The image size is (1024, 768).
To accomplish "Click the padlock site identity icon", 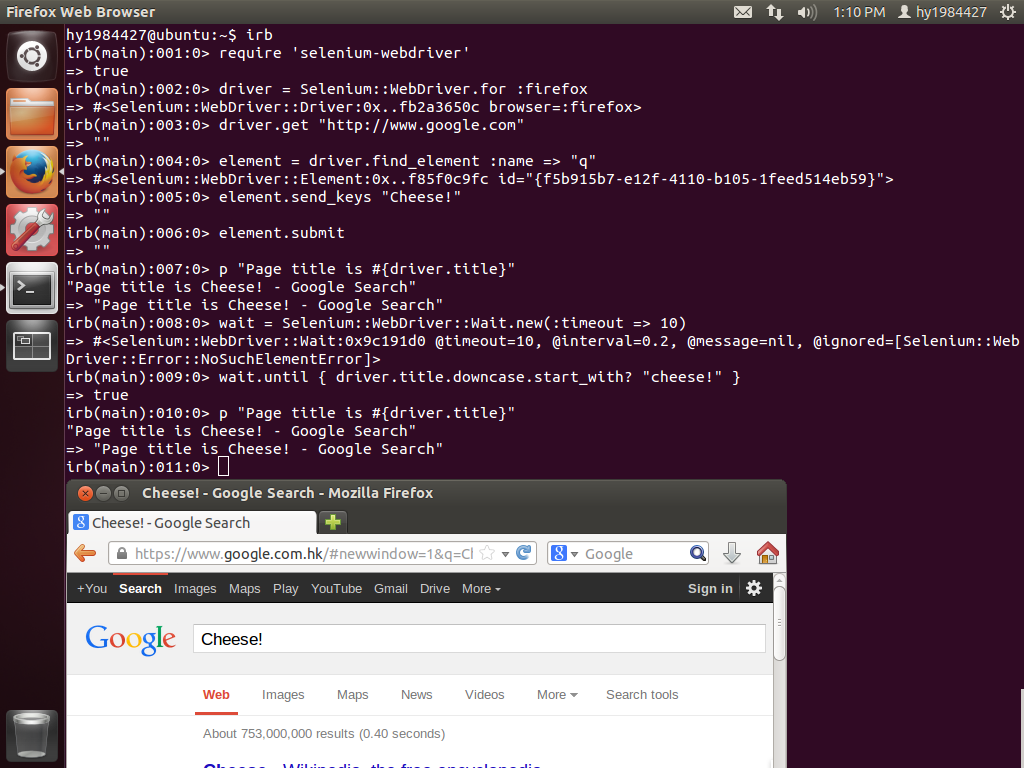I will (121, 554).
